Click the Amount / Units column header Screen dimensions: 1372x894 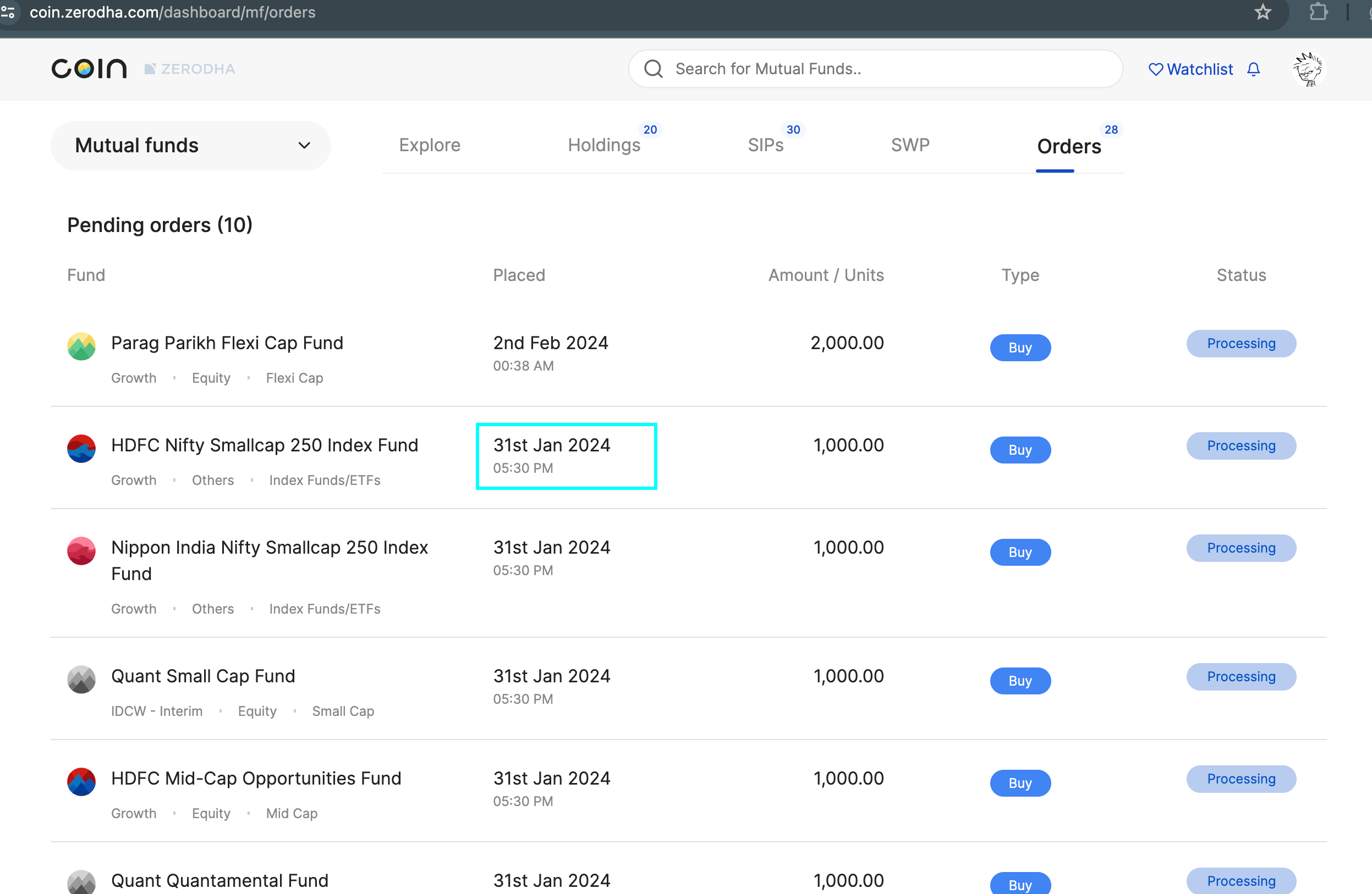point(826,275)
